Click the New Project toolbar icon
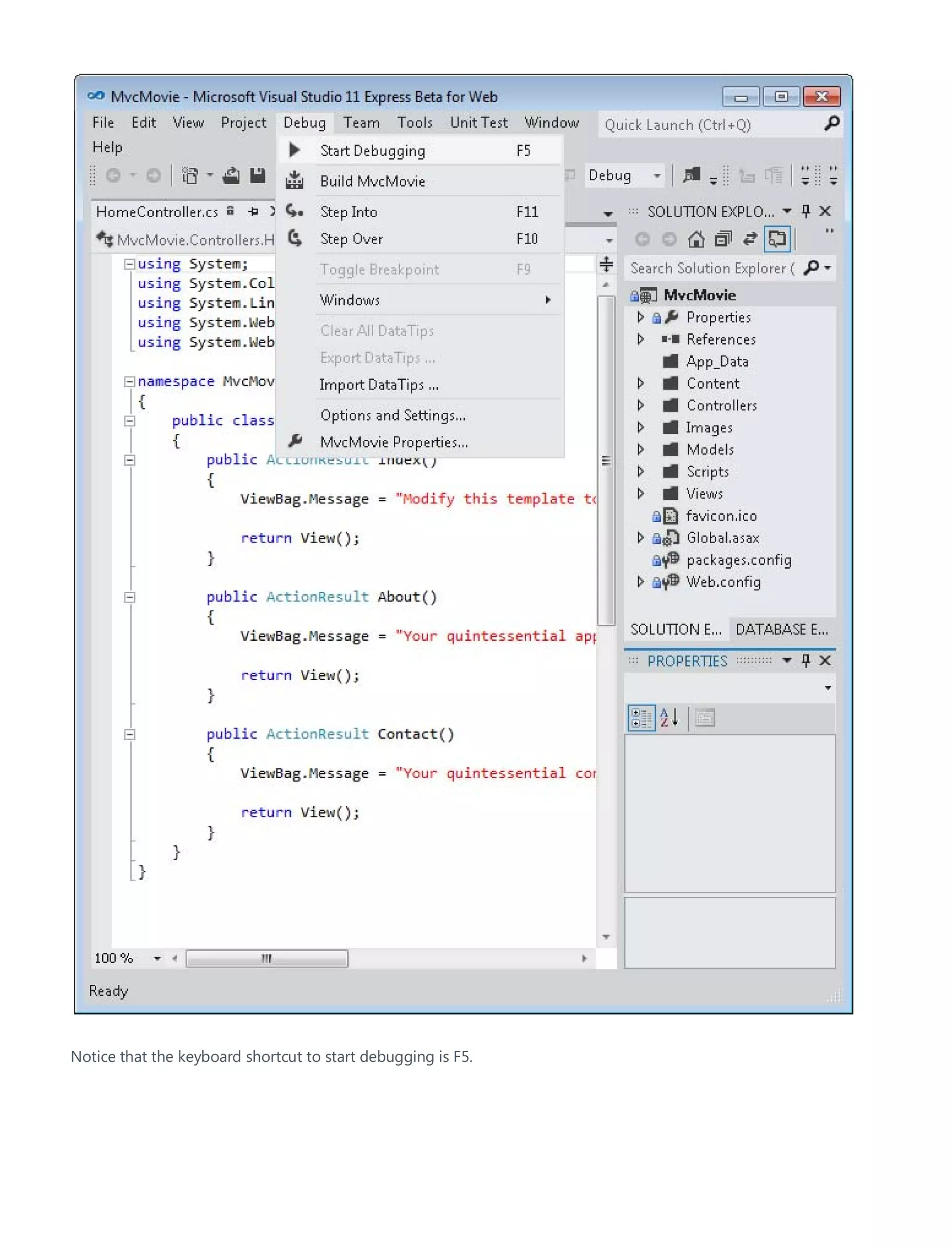Screen dimensions: 952x1246 [190, 176]
